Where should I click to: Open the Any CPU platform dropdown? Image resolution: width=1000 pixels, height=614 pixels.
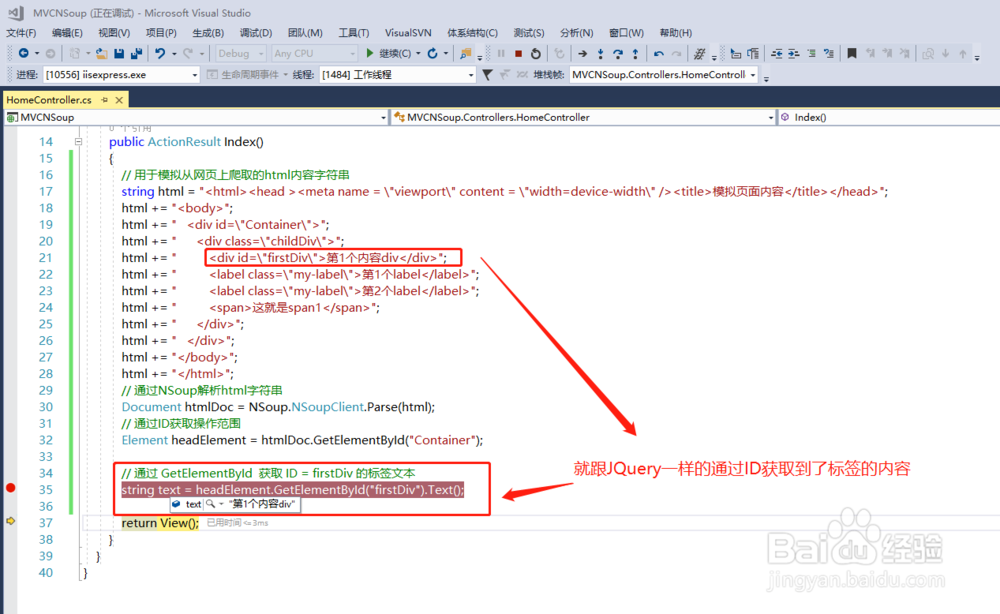click(313, 53)
